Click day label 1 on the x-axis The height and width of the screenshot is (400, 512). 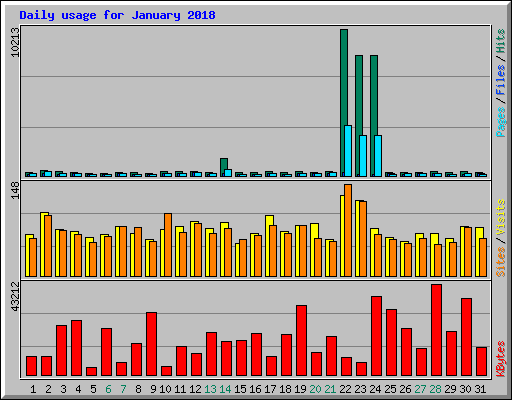(33, 389)
